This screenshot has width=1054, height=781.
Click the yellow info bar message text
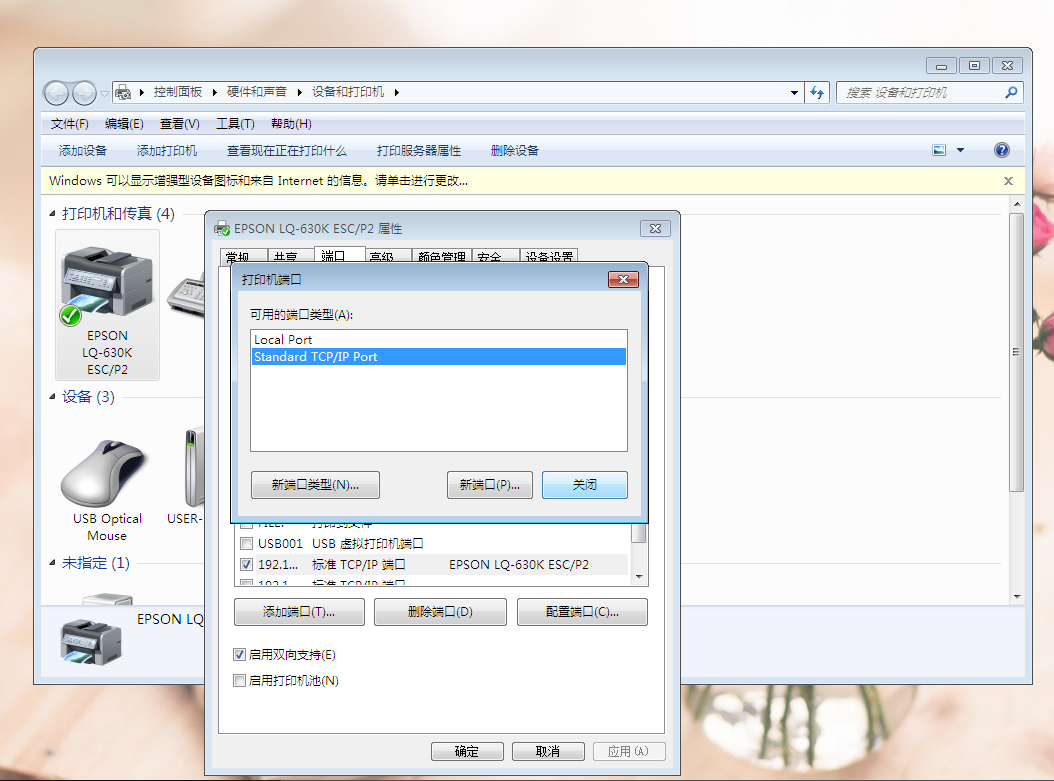(x=259, y=181)
